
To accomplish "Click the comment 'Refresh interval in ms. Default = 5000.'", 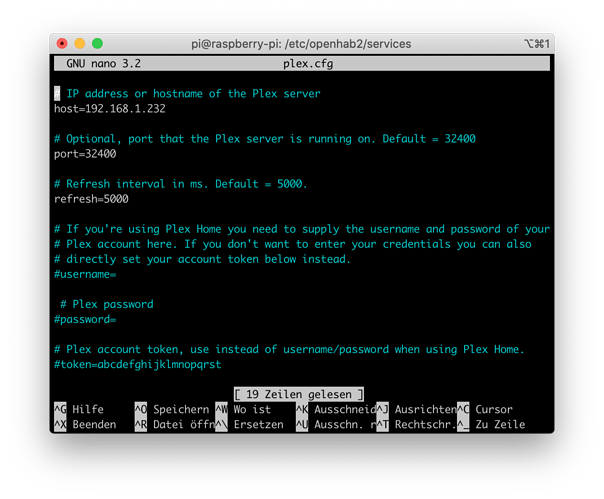I will 186,184.
